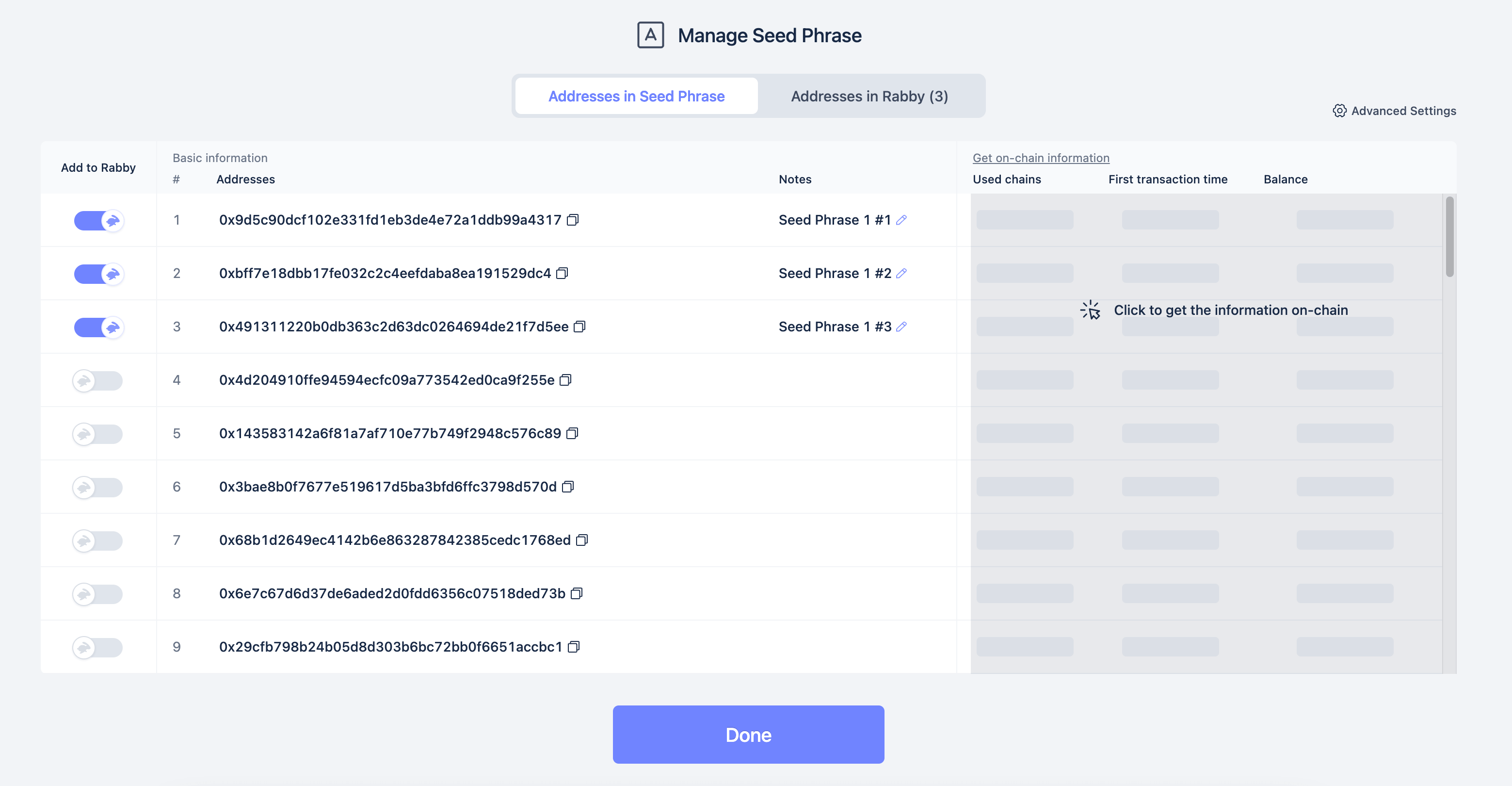Image resolution: width=1512 pixels, height=786 pixels.
Task: Enable Add to Rabby for address 7
Action: point(97,541)
